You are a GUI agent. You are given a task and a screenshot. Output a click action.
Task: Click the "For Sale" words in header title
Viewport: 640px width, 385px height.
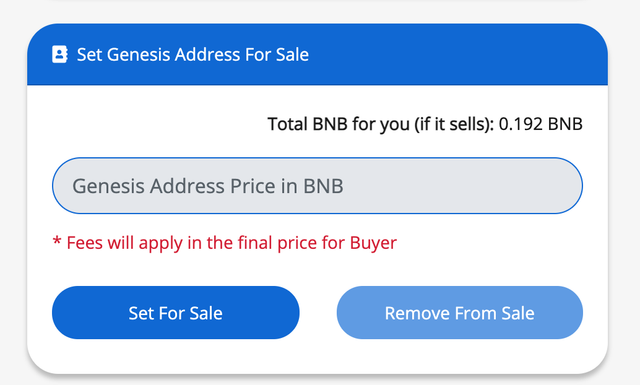coord(277,55)
